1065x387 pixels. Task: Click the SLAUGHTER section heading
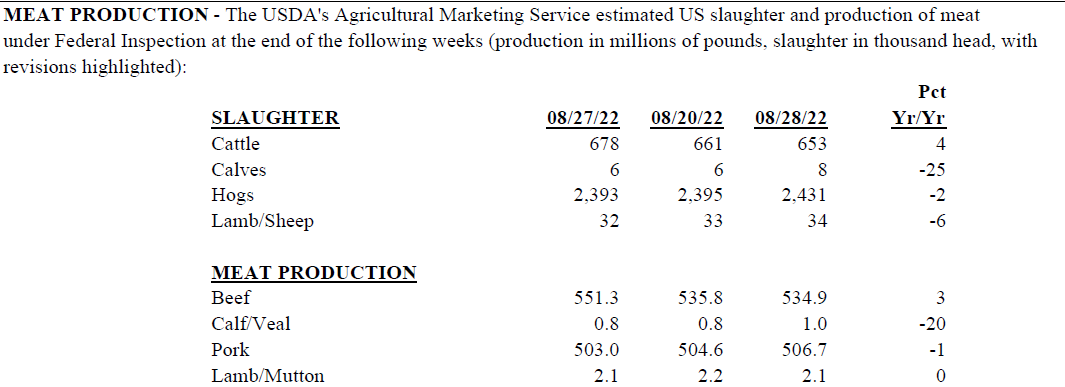pyautogui.click(x=276, y=118)
